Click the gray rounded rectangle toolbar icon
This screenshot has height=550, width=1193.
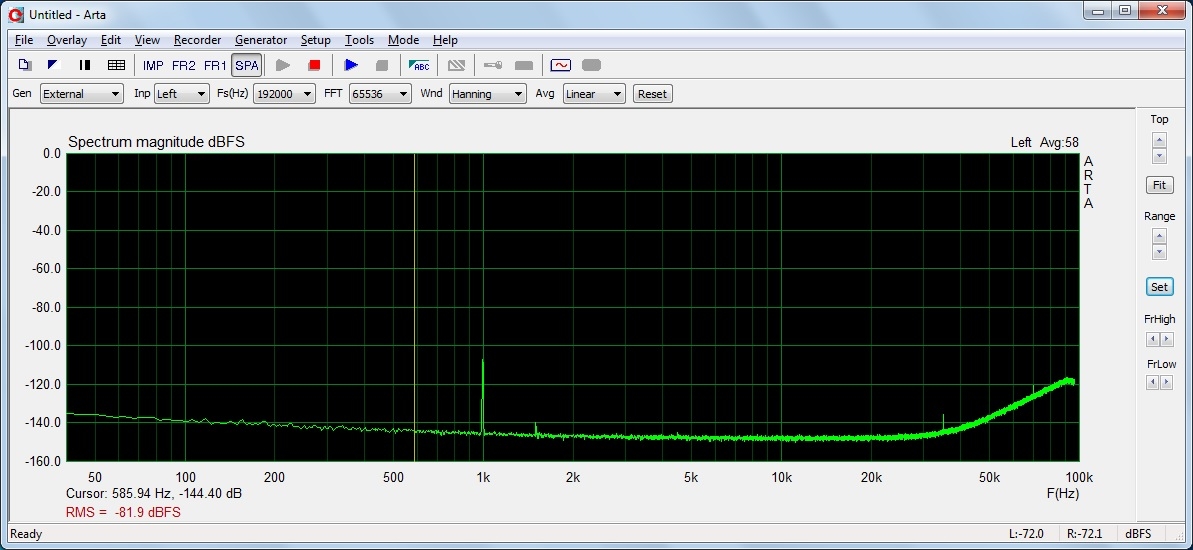coord(591,65)
